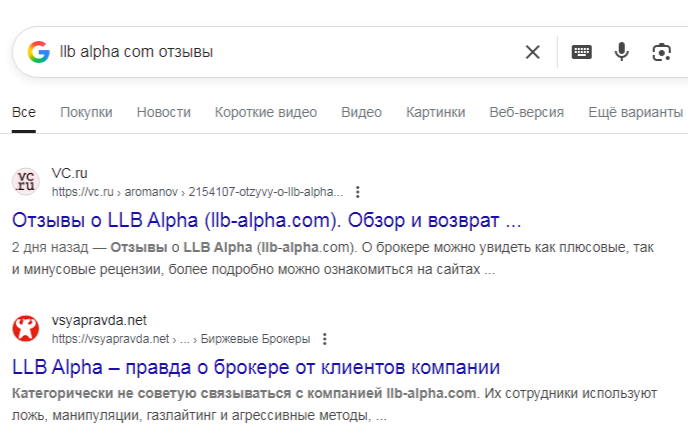Click the https://vsyapravda.net breadcrumb URL

pyautogui.click(x=181, y=339)
